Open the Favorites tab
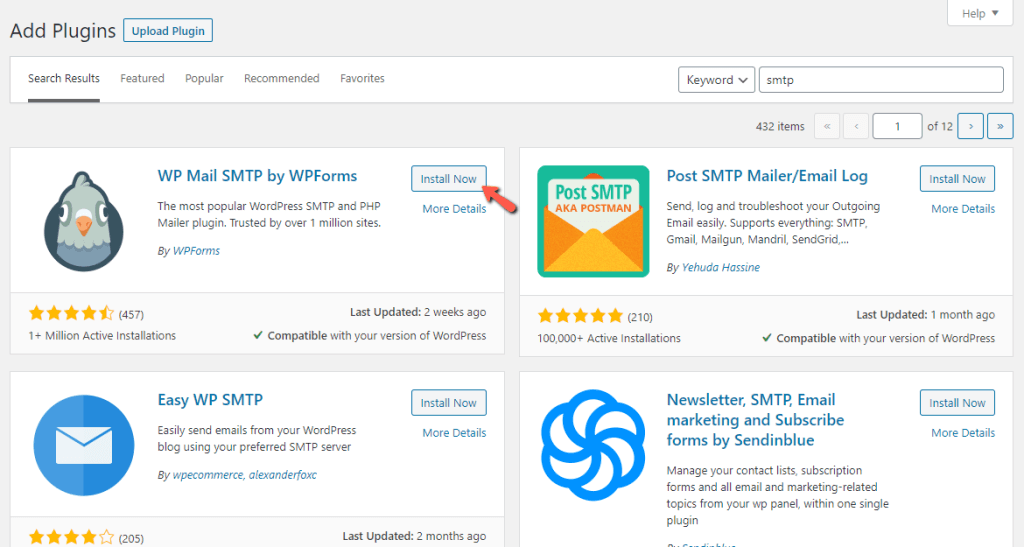Viewport: 1024px width, 547px height. [x=362, y=78]
